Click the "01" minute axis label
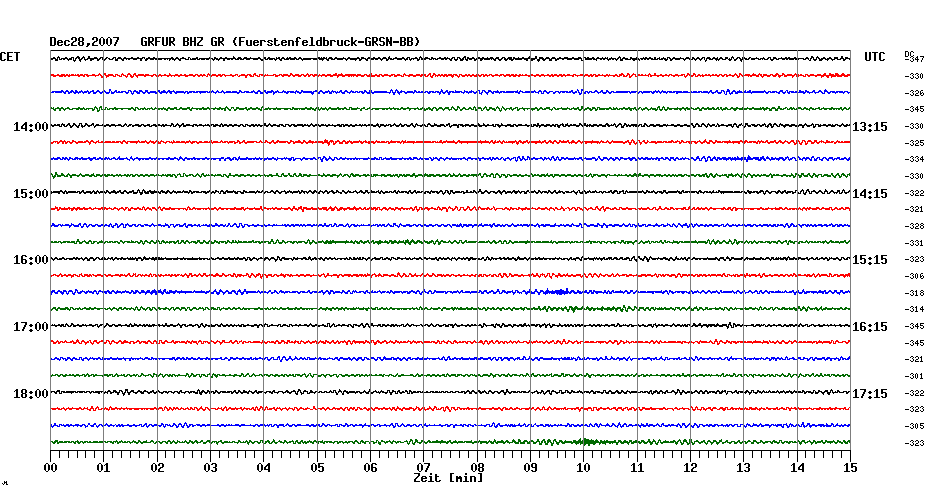This screenshot has width=930, height=494. pos(103,468)
